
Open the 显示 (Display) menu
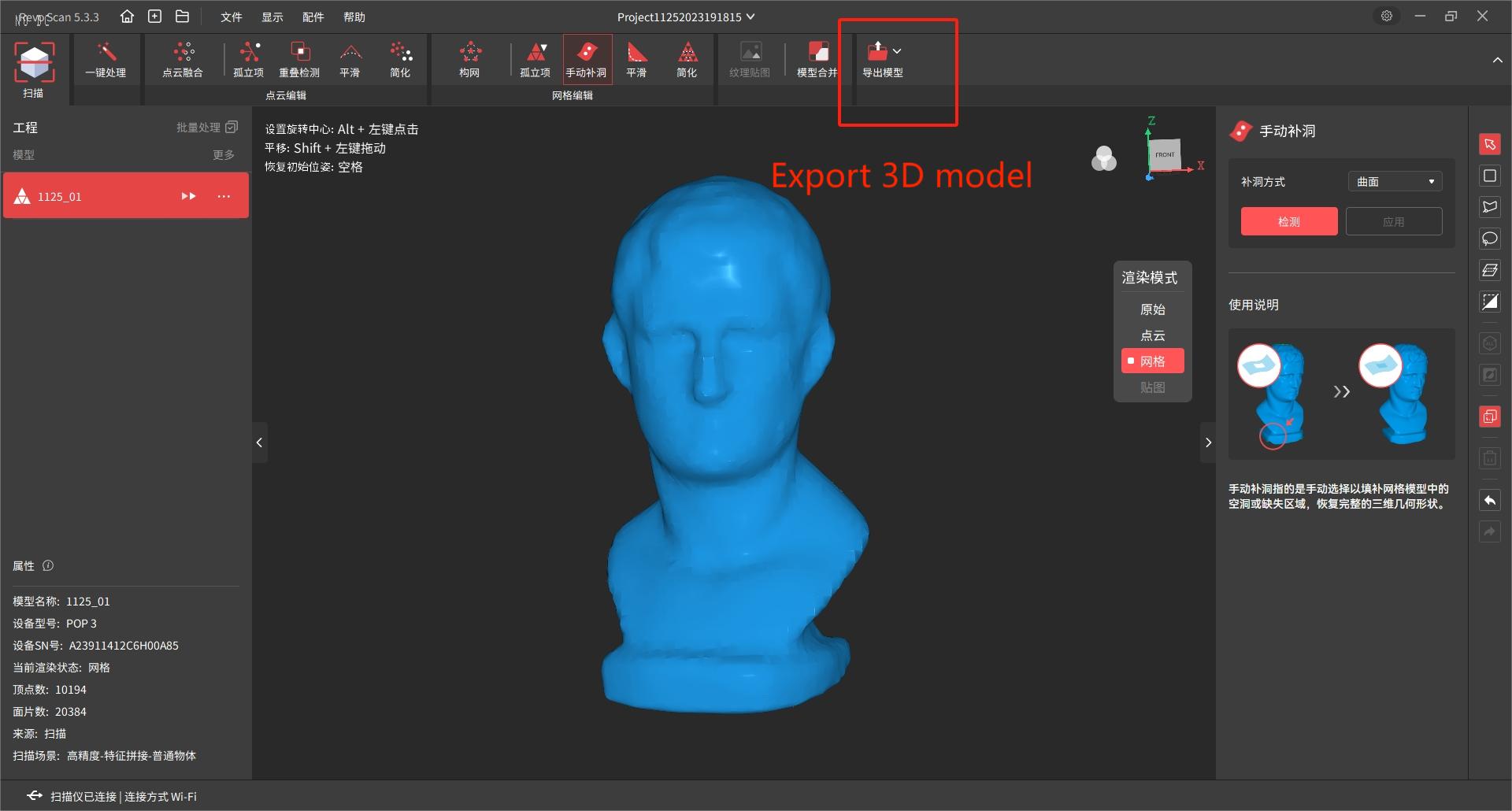[272, 17]
